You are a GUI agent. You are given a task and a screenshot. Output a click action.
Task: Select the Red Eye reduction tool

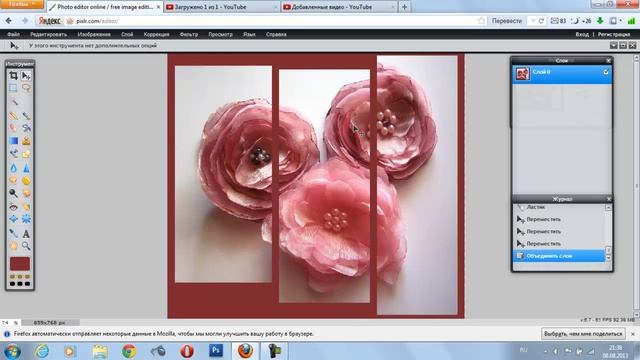pos(13,207)
